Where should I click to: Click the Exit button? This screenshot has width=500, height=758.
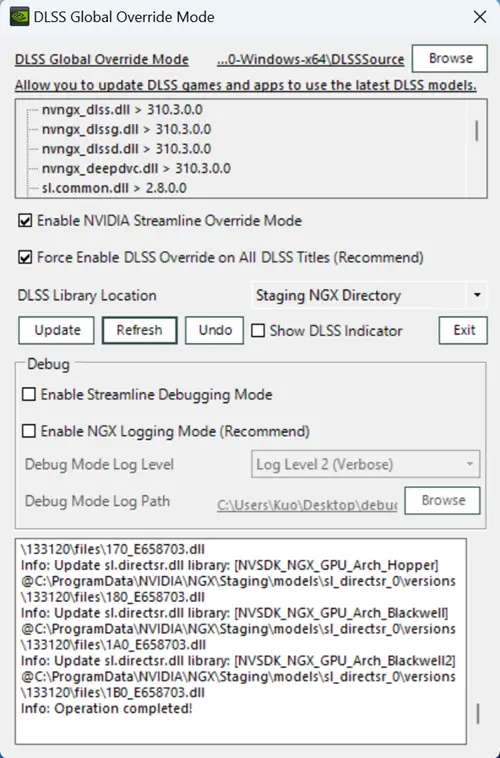click(463, 330)
